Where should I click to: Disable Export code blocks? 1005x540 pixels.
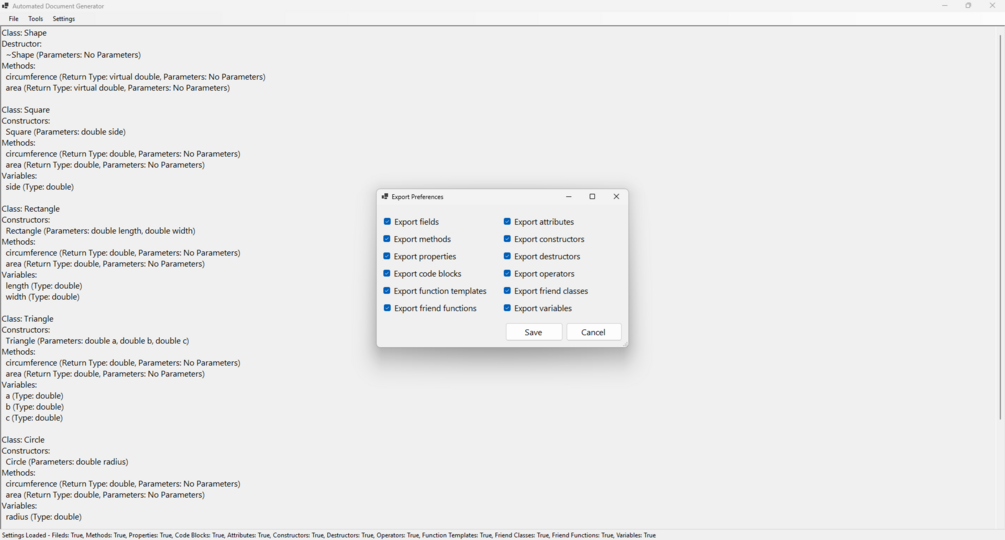click(x=387, y=274)
